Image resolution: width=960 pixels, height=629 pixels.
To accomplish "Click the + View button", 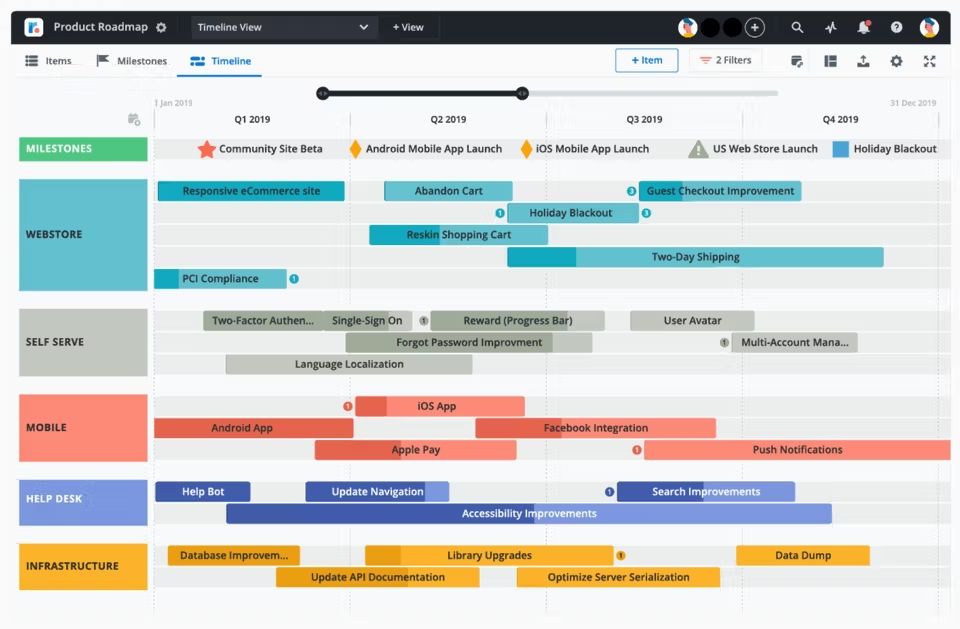I will tap(408, 28).
